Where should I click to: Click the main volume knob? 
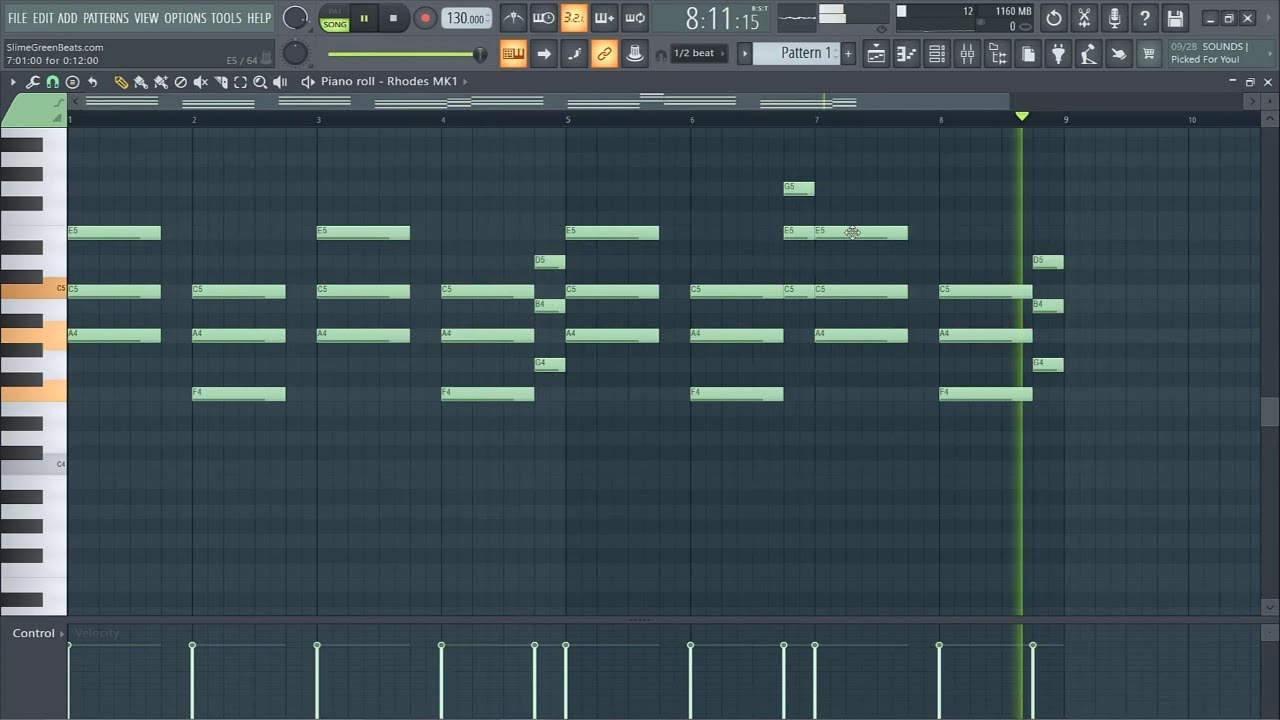coord(295,18)
